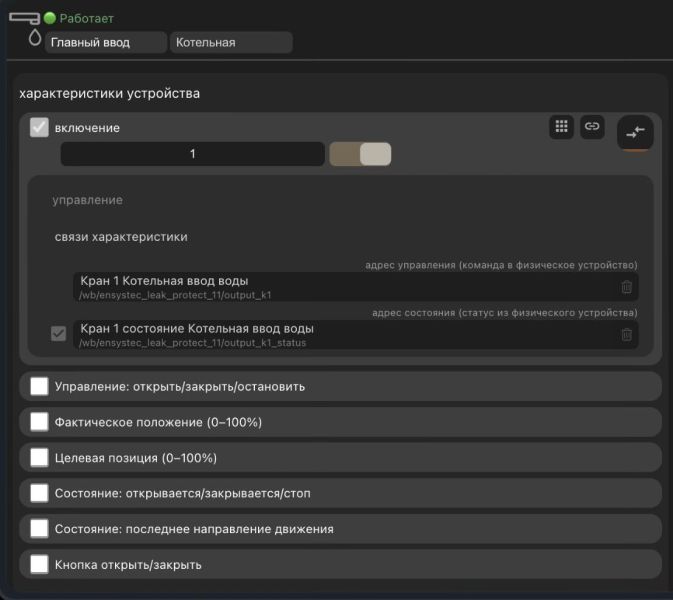
Task: Enable Состояние: последнее направление движения checkbox
Action: [x=39, y=529]
